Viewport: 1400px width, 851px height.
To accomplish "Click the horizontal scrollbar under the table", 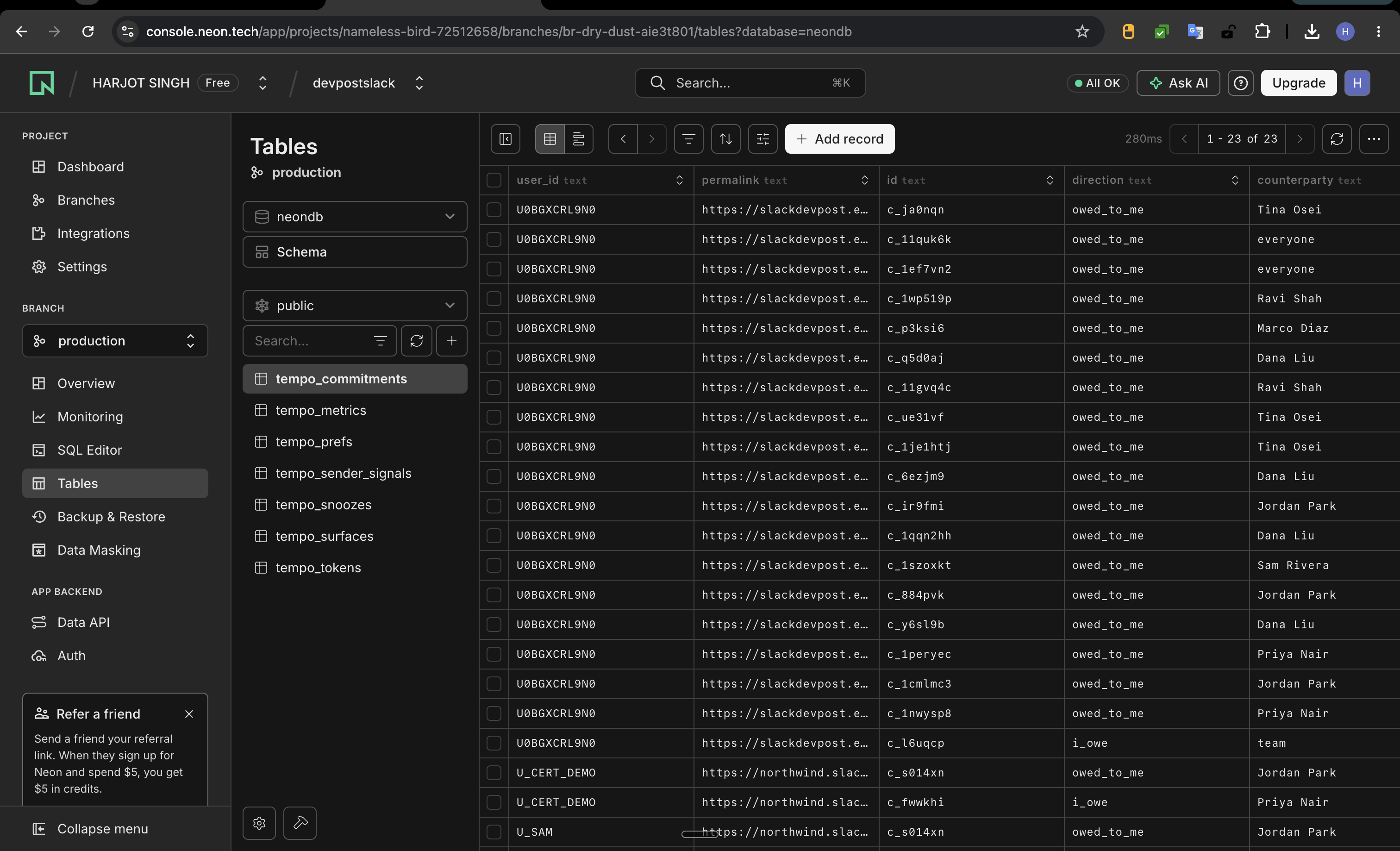I will [700, 834].
